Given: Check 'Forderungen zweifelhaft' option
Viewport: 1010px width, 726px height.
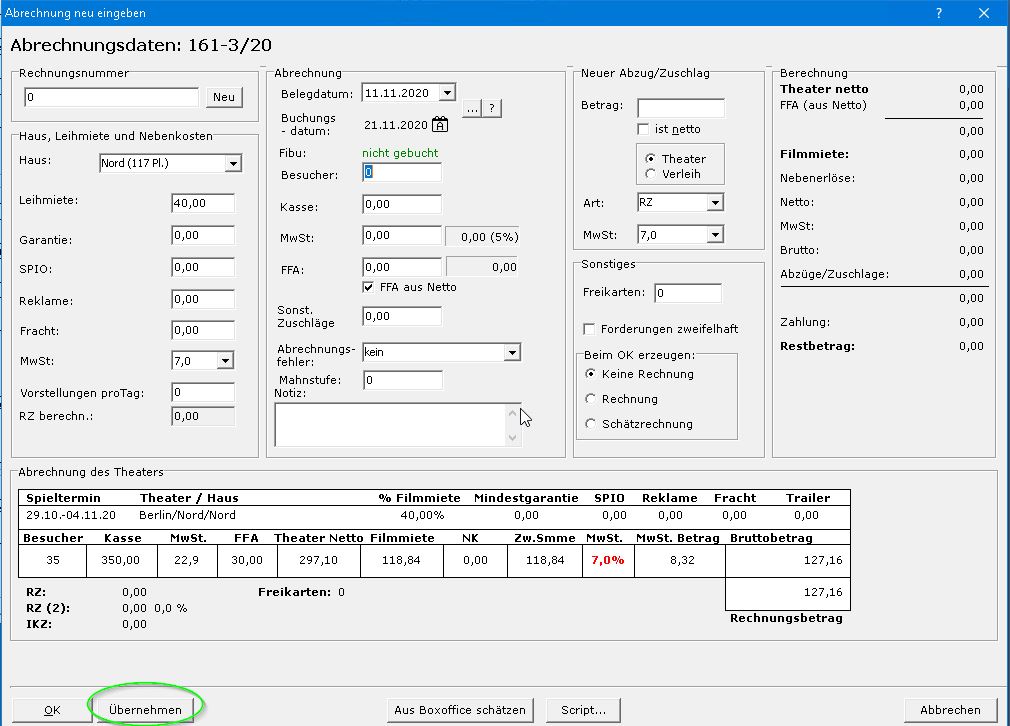Looking at the screenshot, I should [590, 329].
